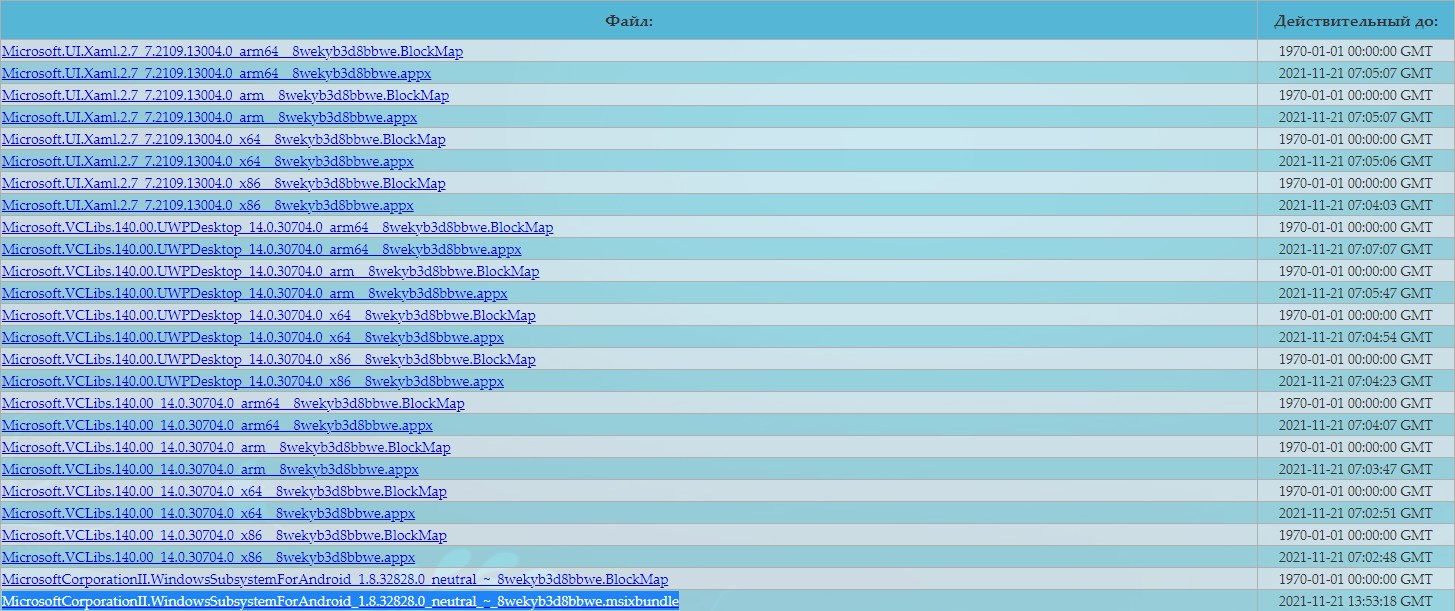Open Microsoft.UI.Xaml.2.7 arm64 BlockMap link

pos(232,51)
